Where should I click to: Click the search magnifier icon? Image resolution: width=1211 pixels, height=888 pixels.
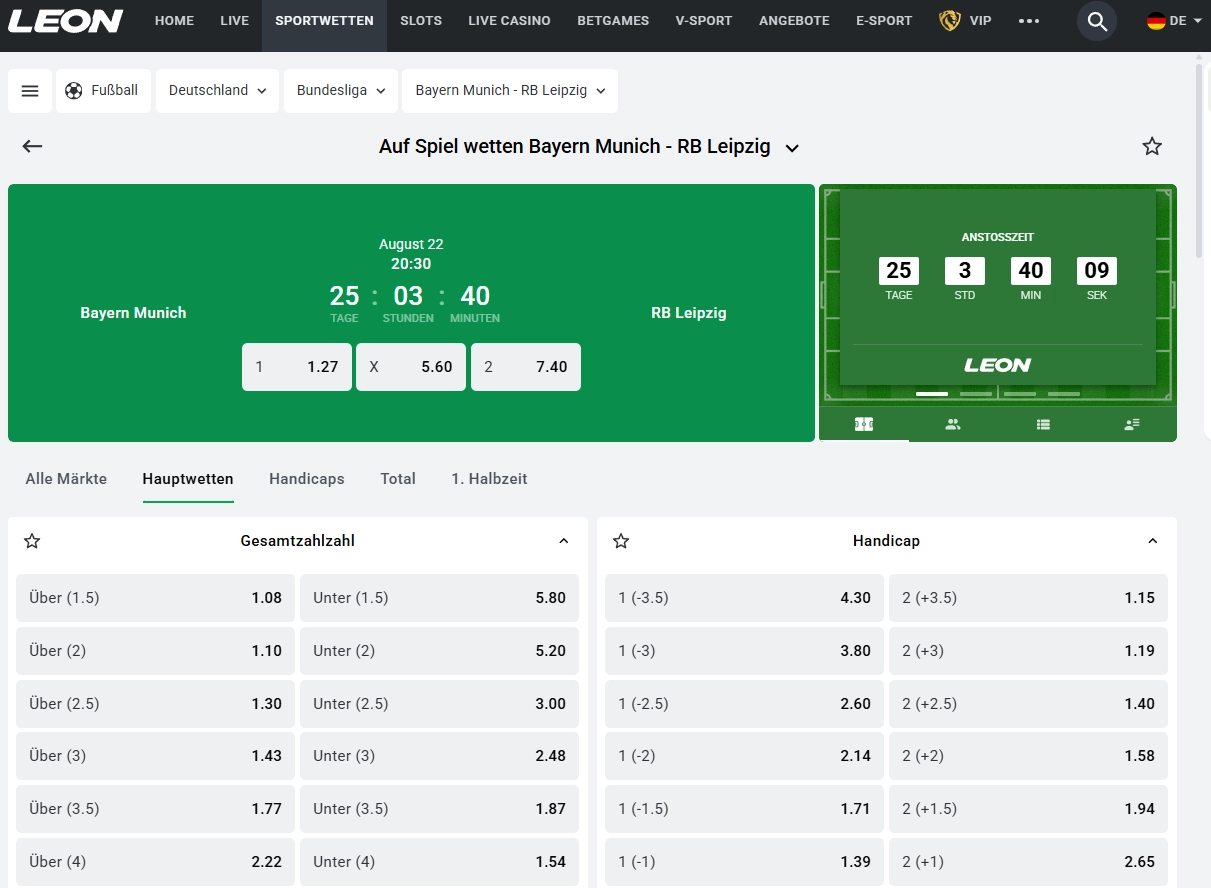pyautogui.click(x=1097, y=21)
